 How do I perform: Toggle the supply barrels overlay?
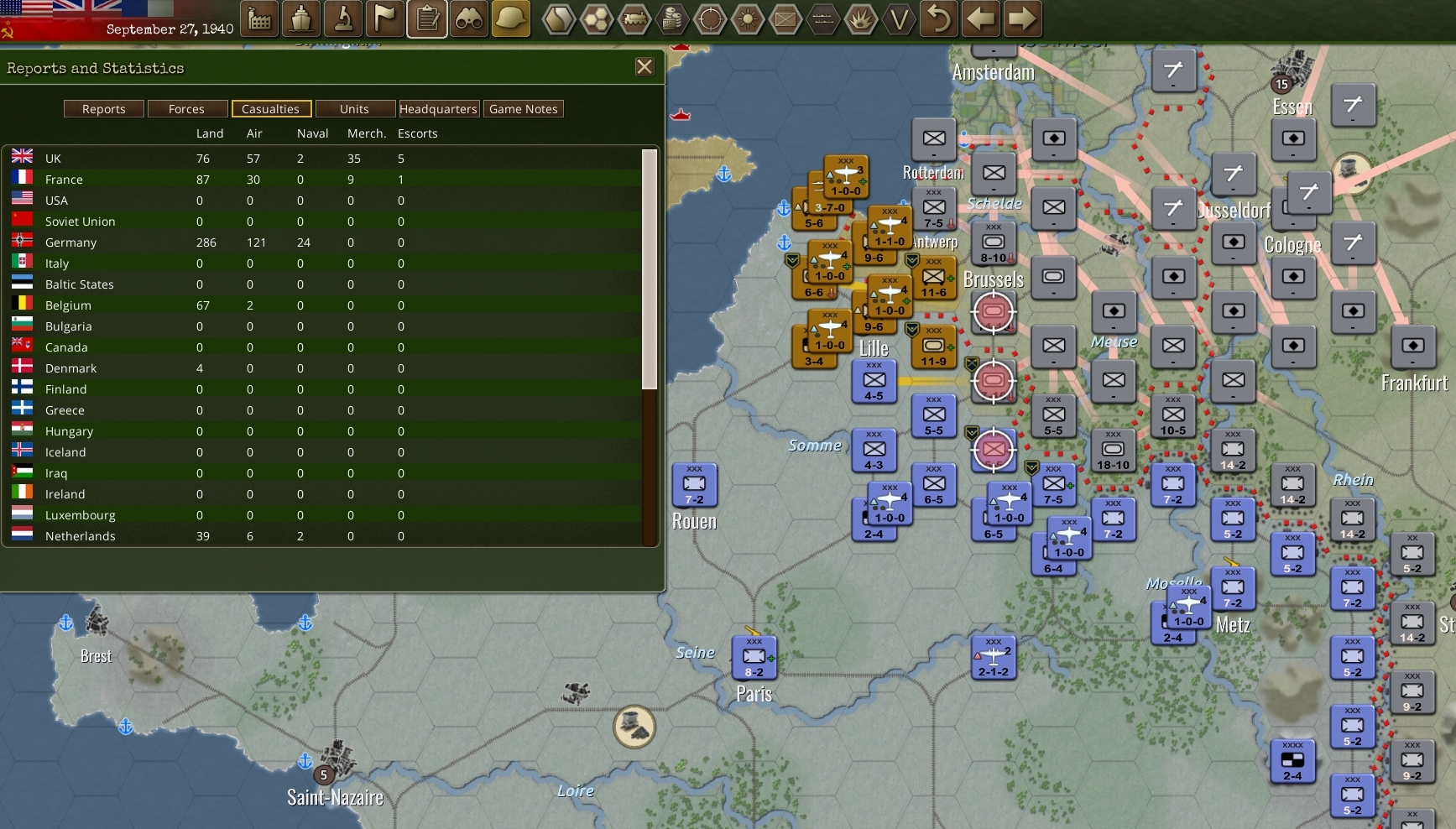pyautogui.click(x=672, y=18)
